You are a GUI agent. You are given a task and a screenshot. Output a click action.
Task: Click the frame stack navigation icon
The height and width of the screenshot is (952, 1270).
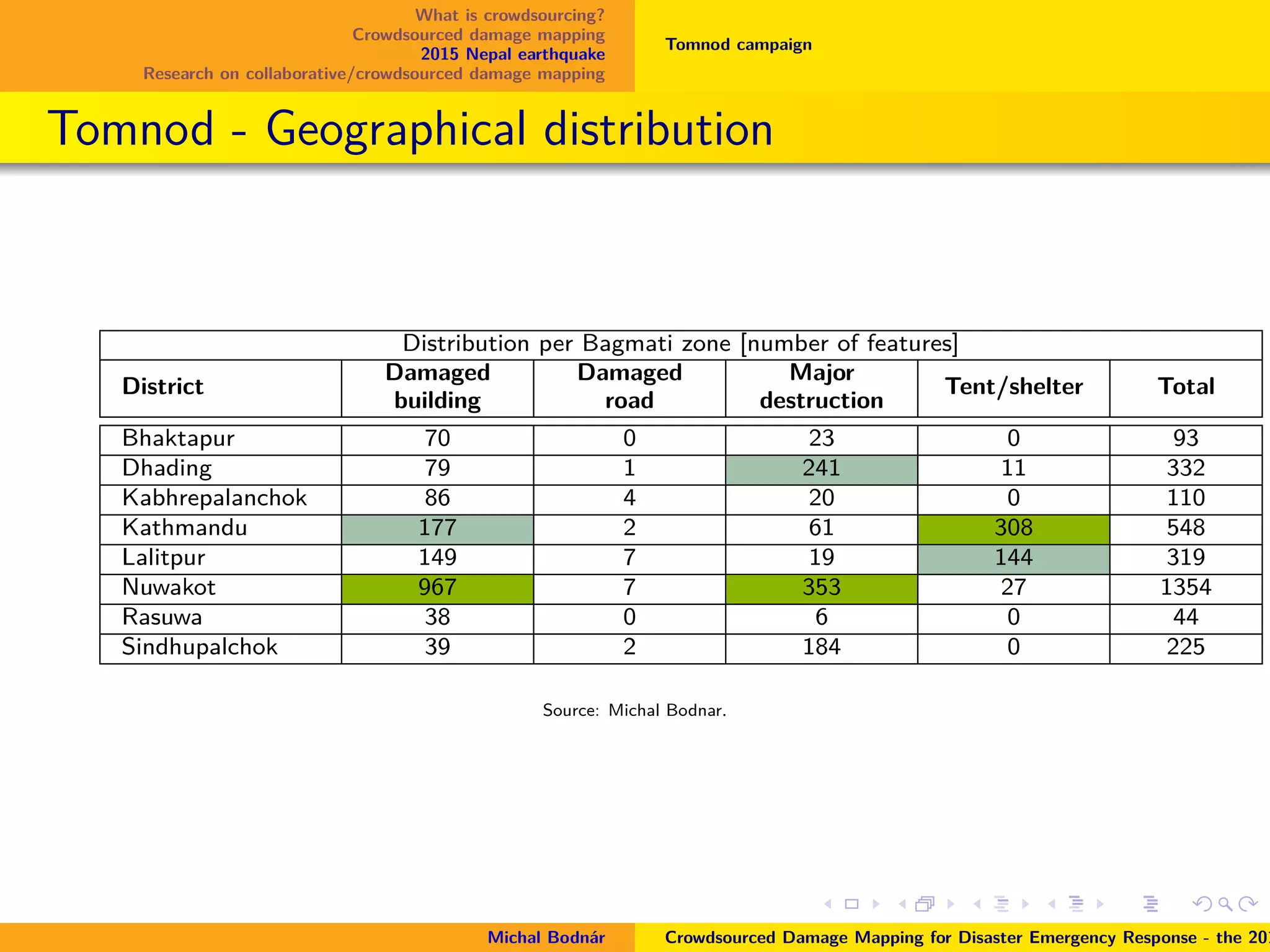[x=925, y=904]
